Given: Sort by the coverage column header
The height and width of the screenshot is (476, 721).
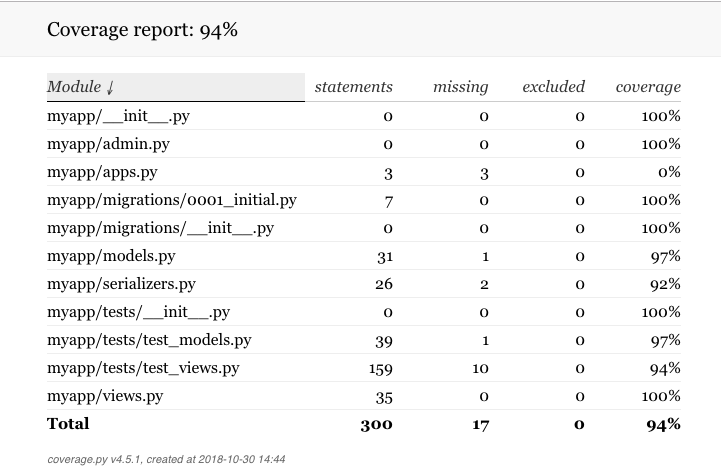Looking at the screenshot, I should pos(648,87).
